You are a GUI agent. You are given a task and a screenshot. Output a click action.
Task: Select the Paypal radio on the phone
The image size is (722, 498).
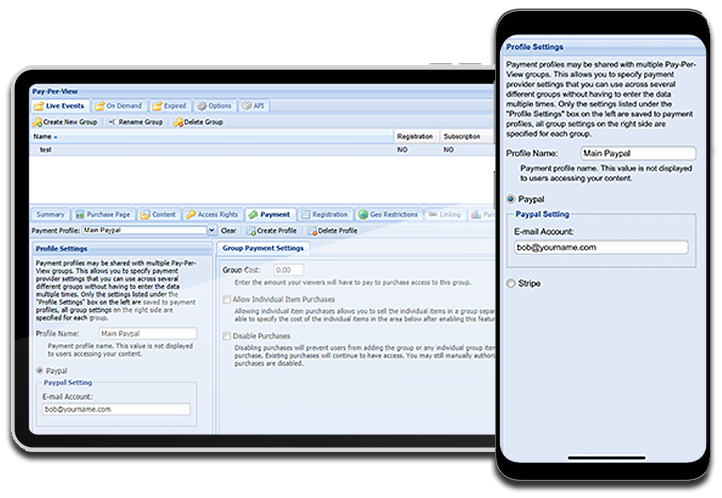coord(511,199)
